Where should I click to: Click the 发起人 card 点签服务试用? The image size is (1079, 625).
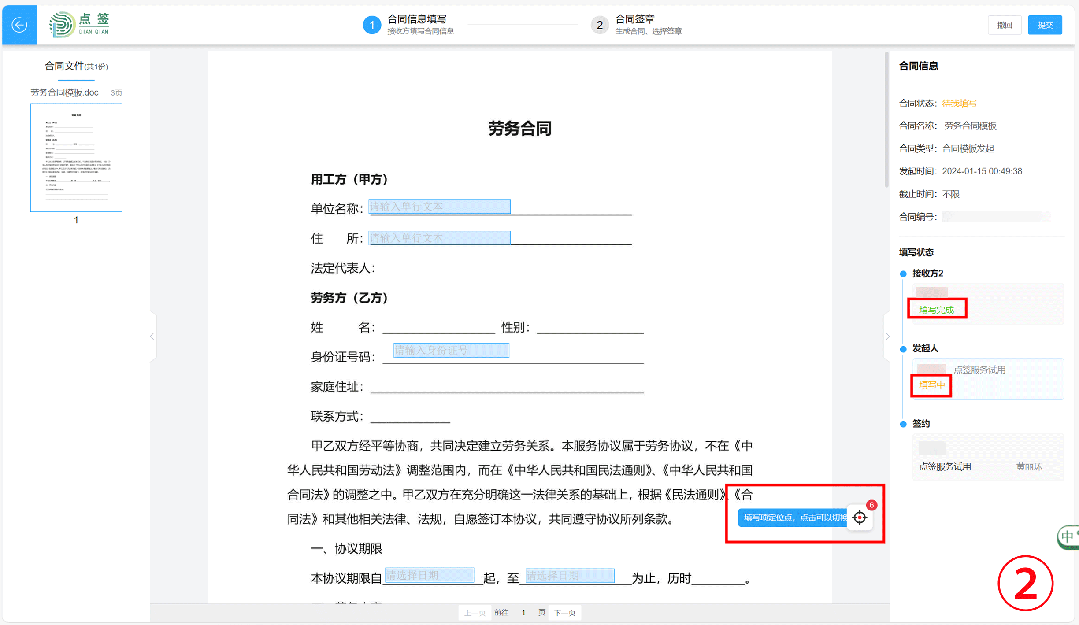tap(987, 379)
